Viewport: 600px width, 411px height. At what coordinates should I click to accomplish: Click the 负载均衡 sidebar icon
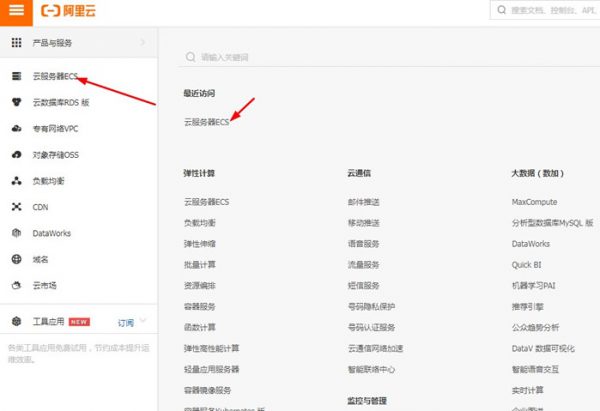point(16,181)
